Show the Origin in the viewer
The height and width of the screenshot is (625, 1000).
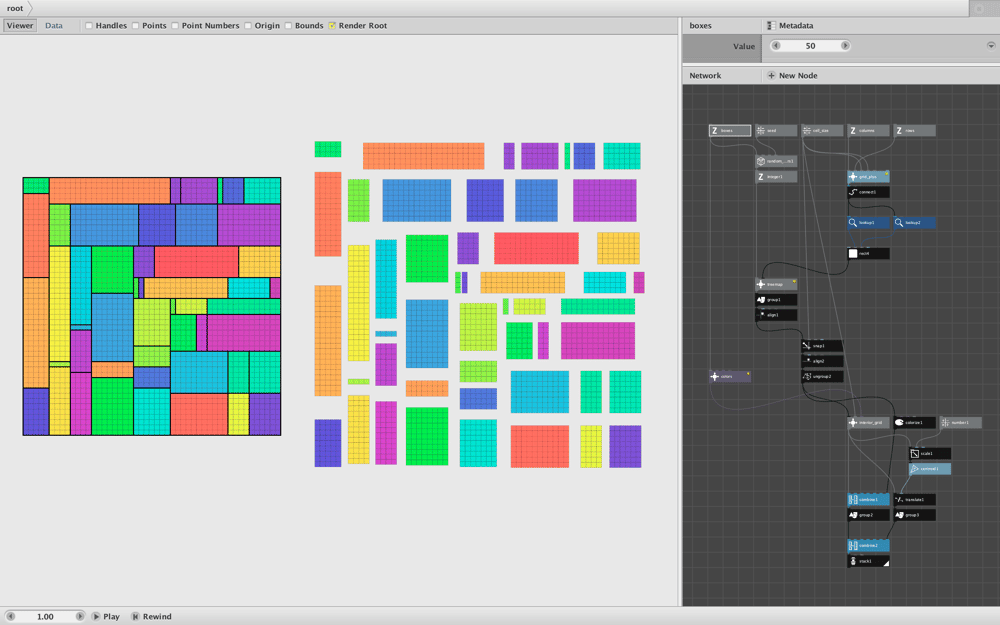pyautogui.click(x=248, y=26)
